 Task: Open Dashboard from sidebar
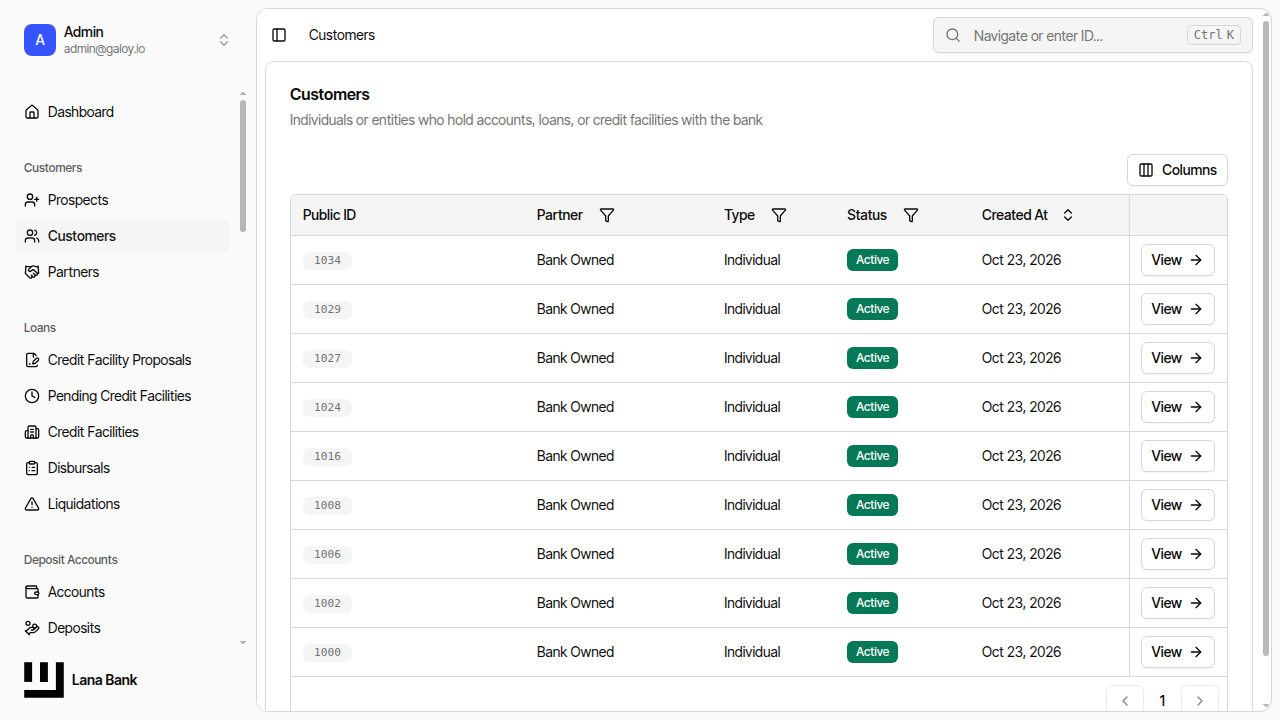123,112
